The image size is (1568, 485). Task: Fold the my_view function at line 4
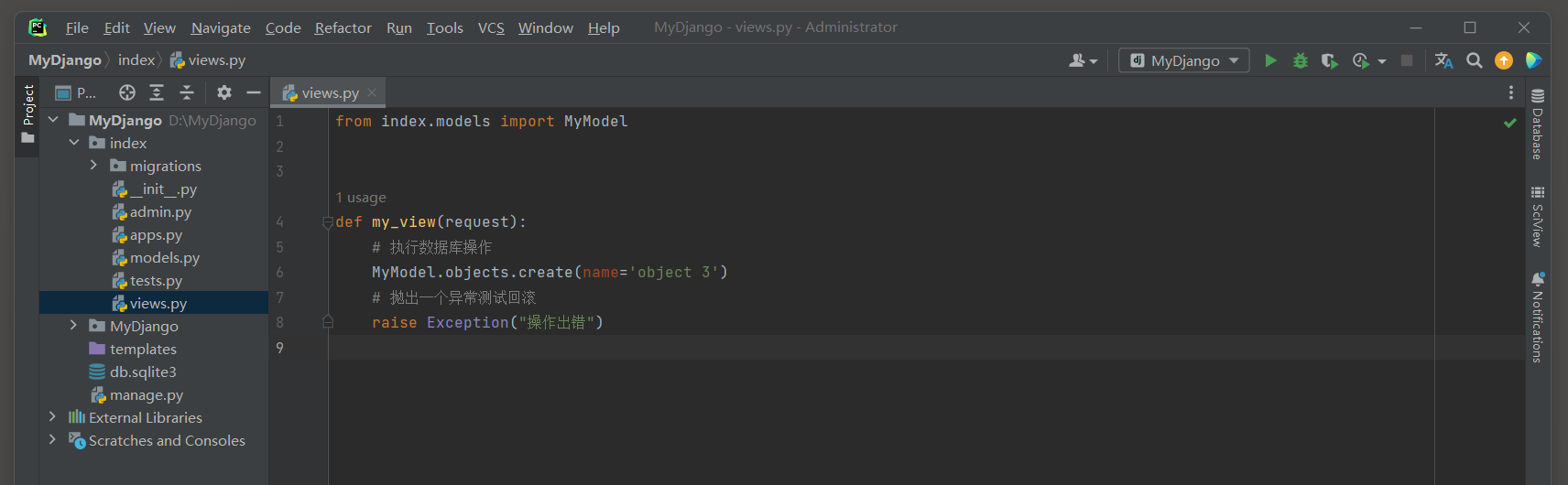coord(328,221)
